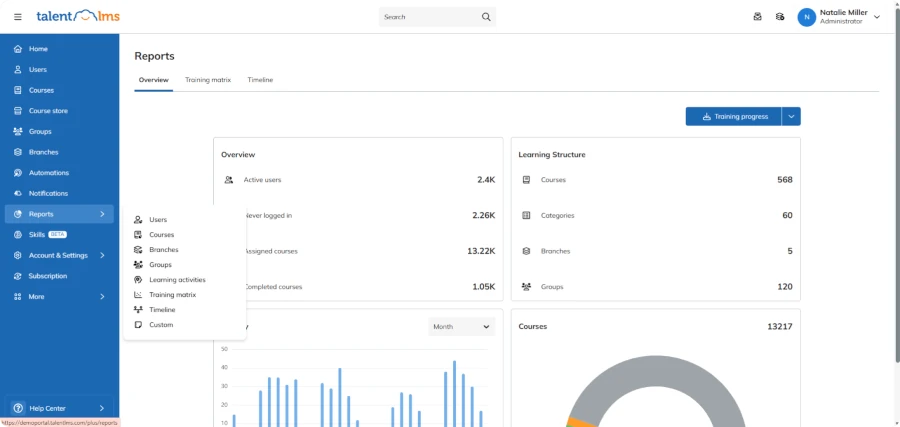Click the search magnifier icon
This screenshot has width=900, height=427.
pyautogui.click(x=486, y=17)
